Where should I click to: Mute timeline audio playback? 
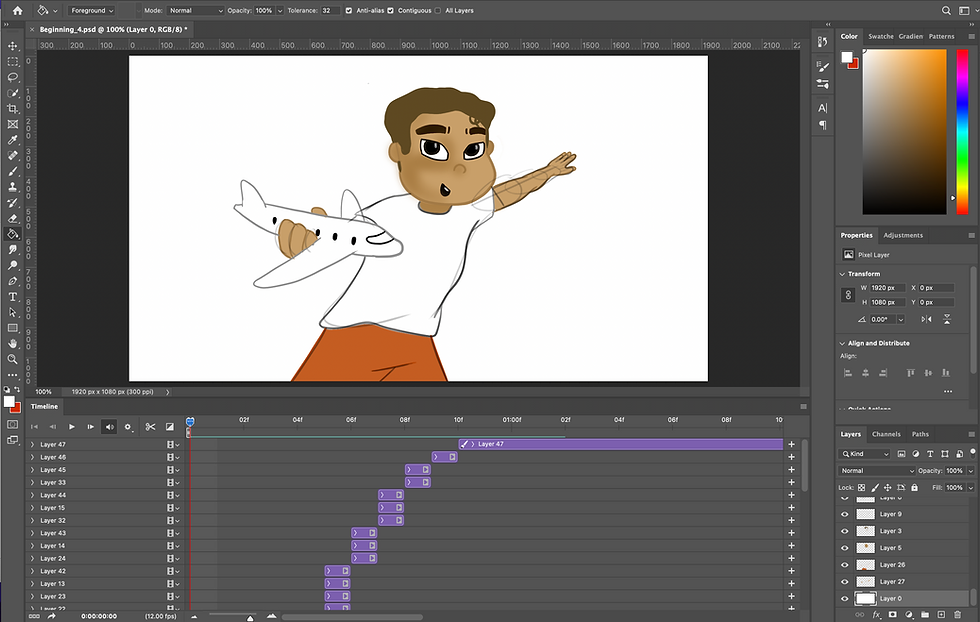coord(109,427)
